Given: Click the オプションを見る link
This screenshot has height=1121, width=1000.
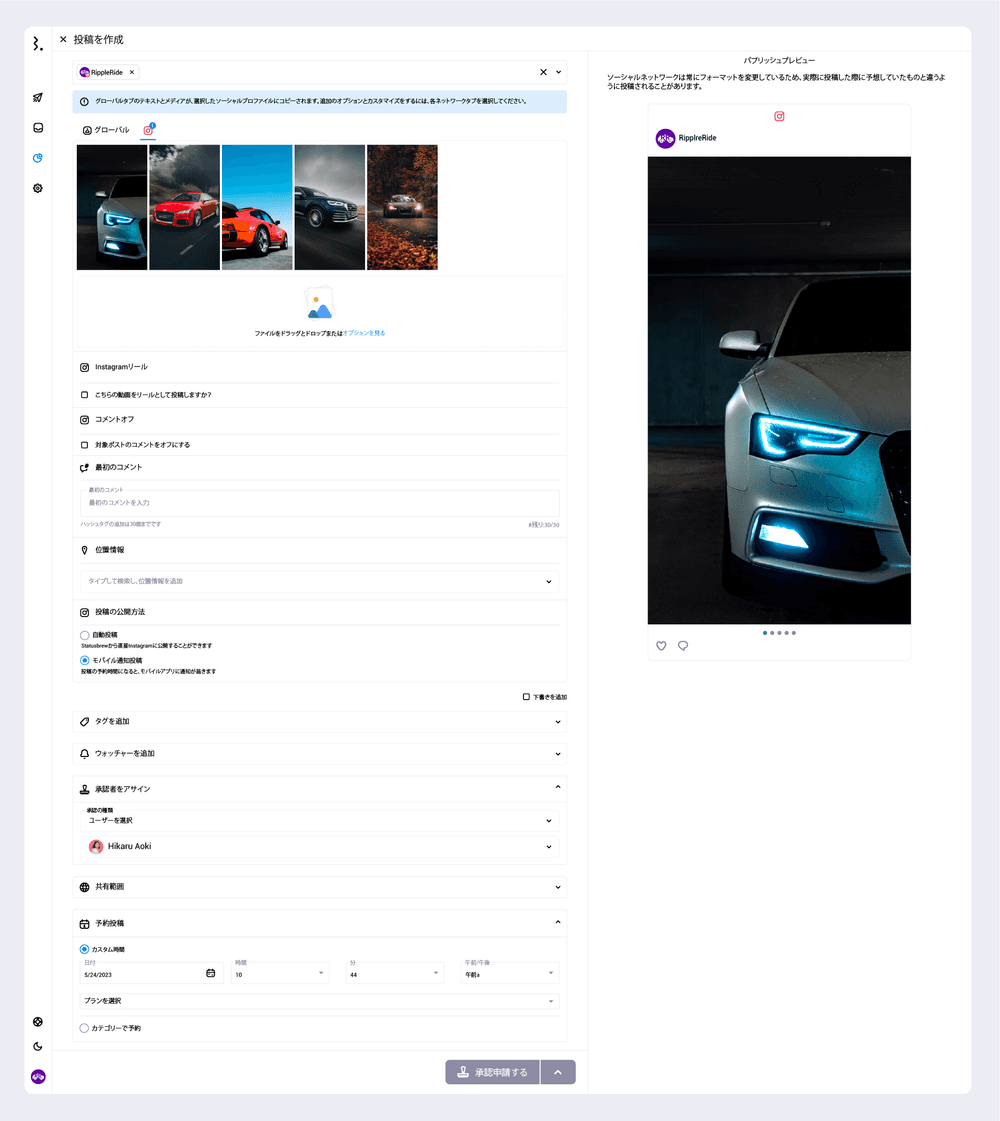Looking at the screenshot, I should click(x=364, y=333).
